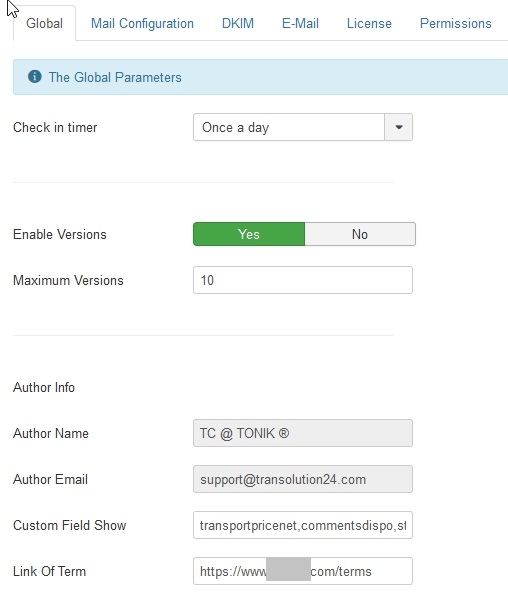Image resolution: width=508 pixels, height=598 pixels.
Task: Click the Author Info heading
Action: pos(44,387)
